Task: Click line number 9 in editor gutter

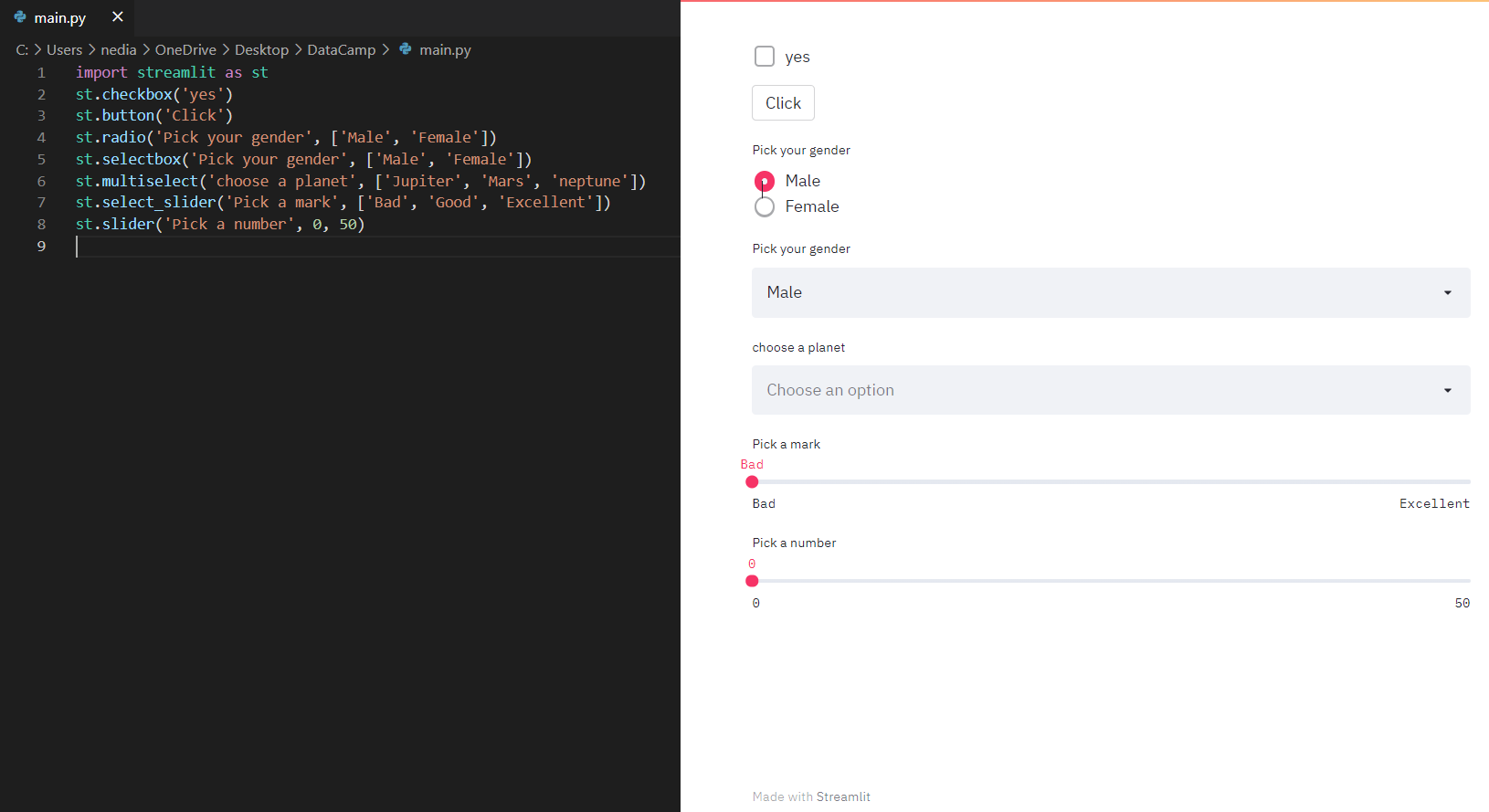Action: tap(41, 246)
